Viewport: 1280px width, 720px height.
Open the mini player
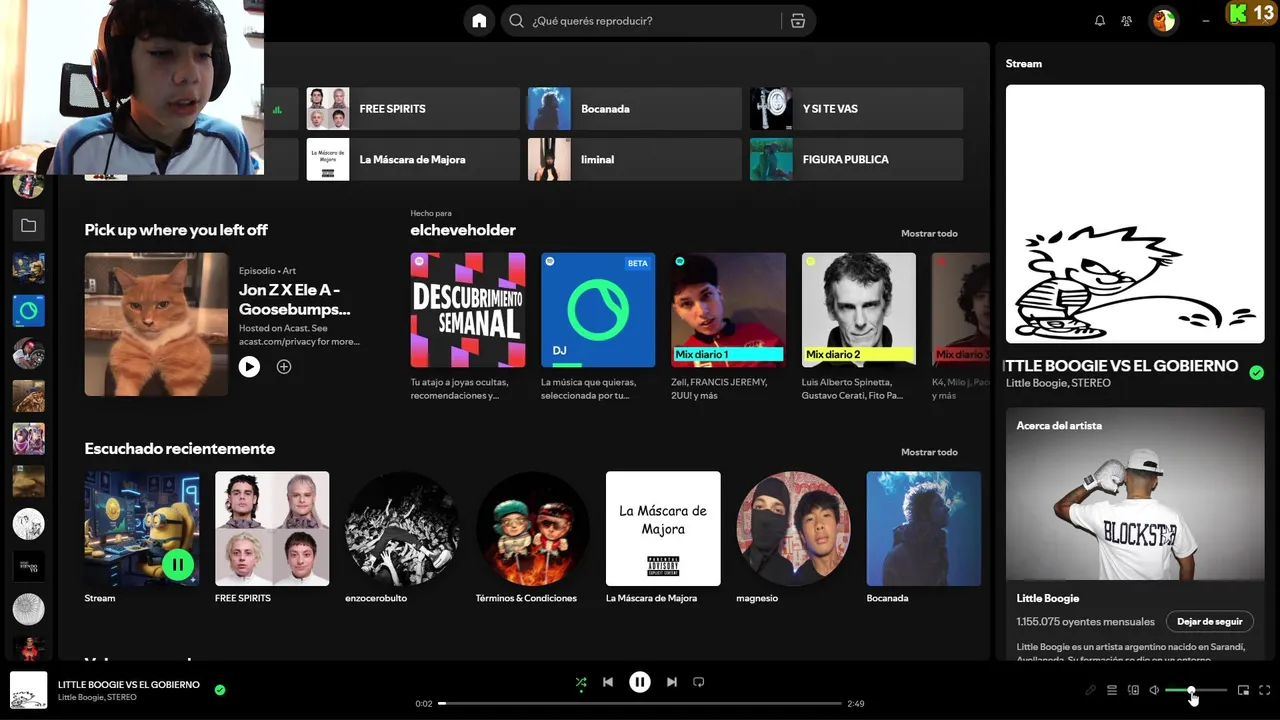click(x=1244, y=690)
